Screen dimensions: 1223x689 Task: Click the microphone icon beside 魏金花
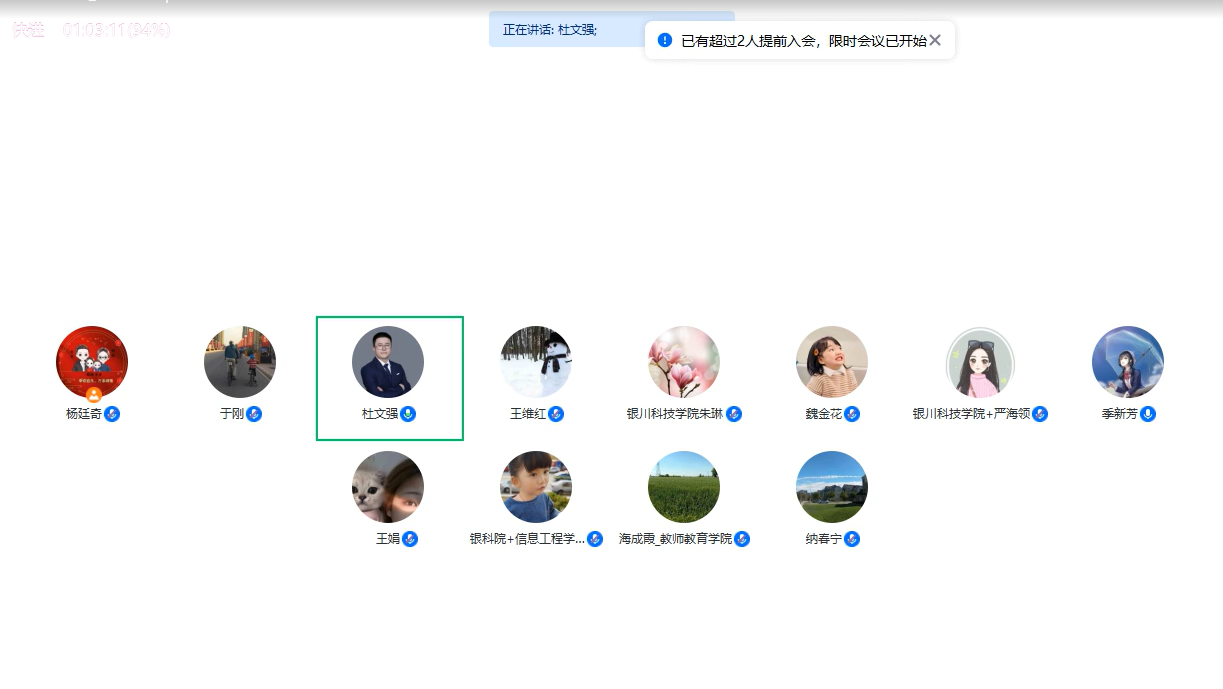[x=852, y=414]
